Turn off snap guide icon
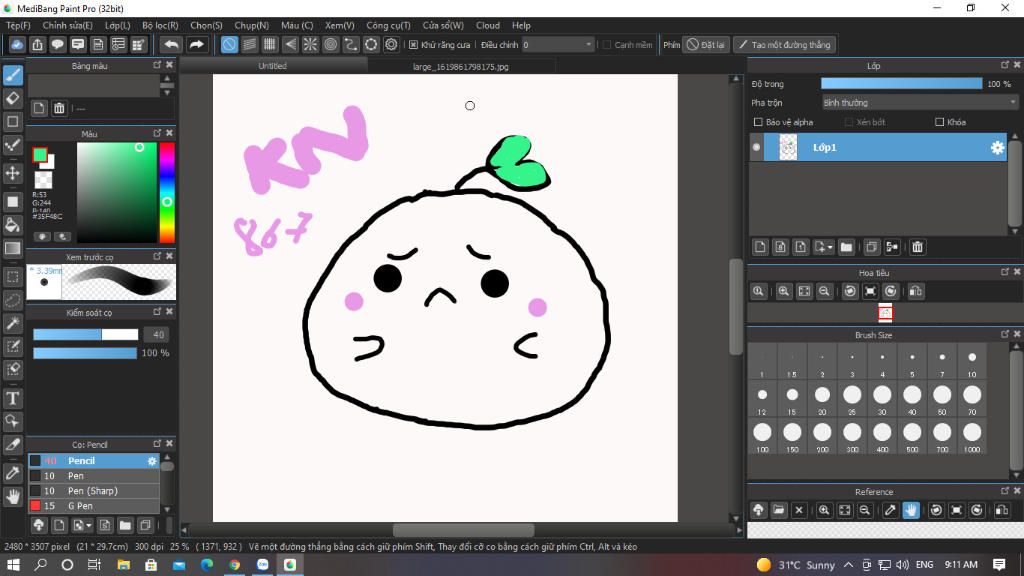 tap(229, 44)
